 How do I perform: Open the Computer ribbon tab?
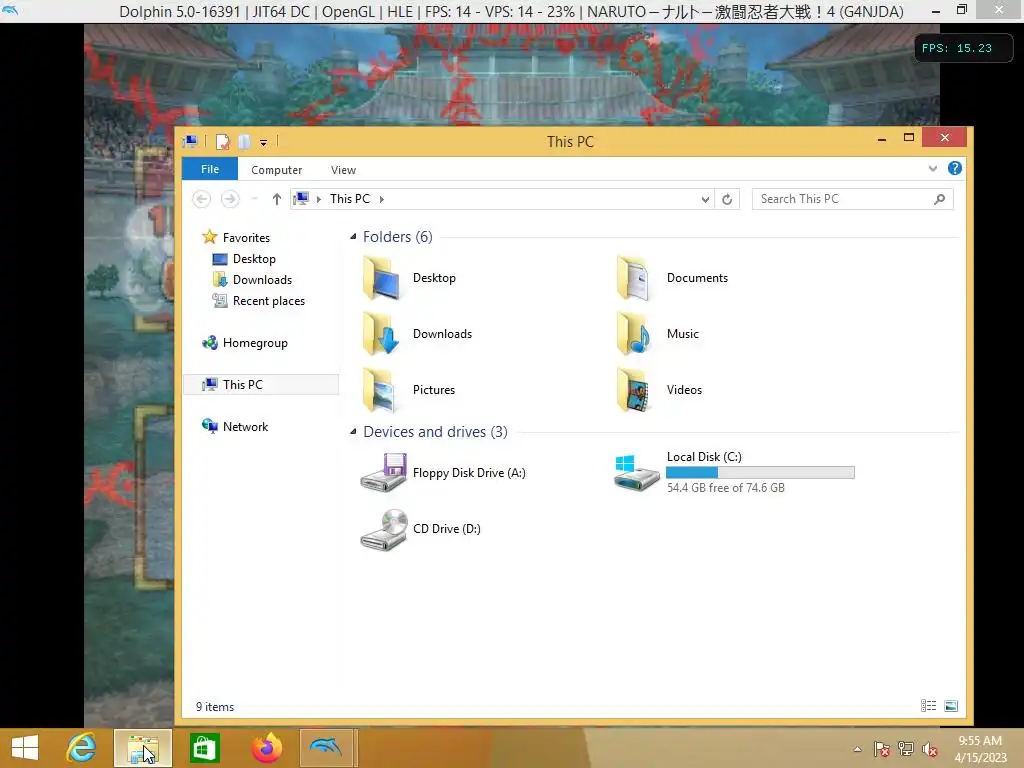276,170
